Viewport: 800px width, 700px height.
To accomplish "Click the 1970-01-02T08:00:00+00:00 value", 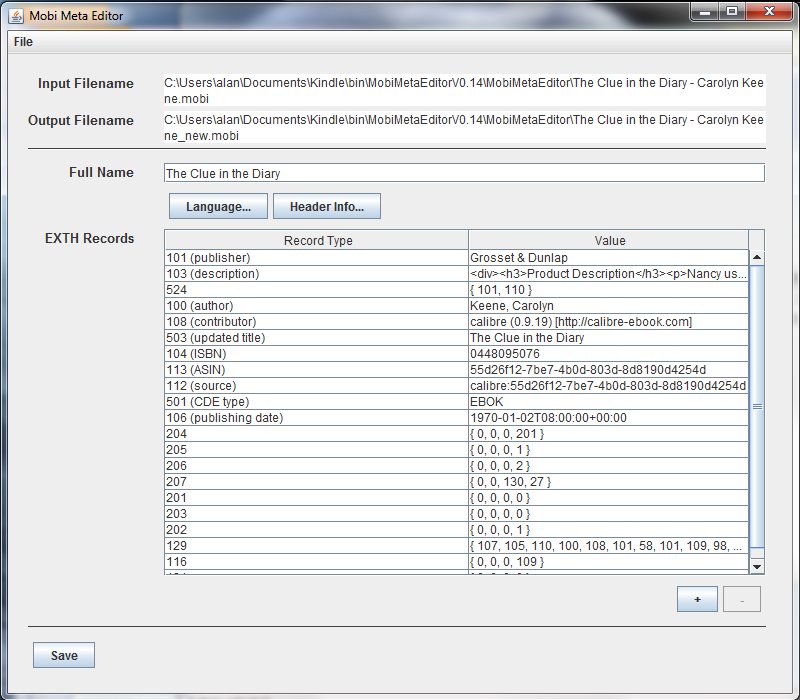I will (x=609, y=417).
